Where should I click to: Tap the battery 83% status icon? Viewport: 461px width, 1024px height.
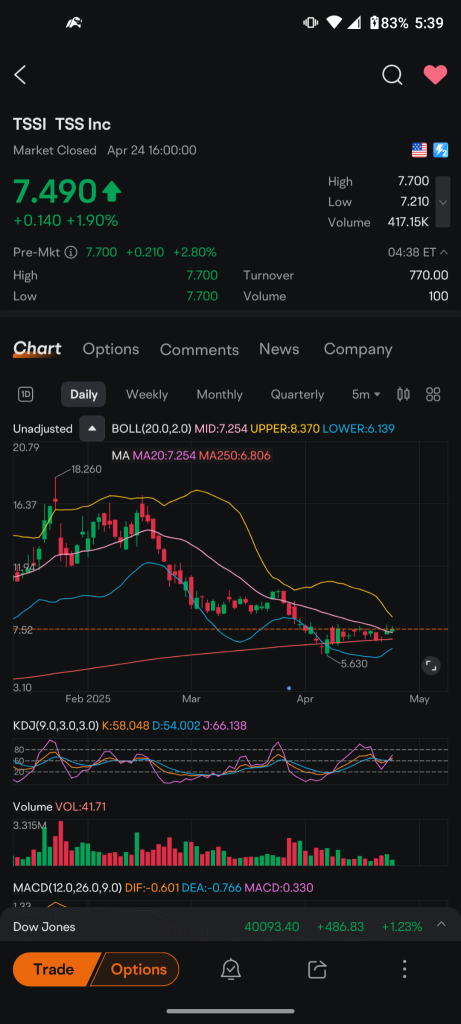390,24
